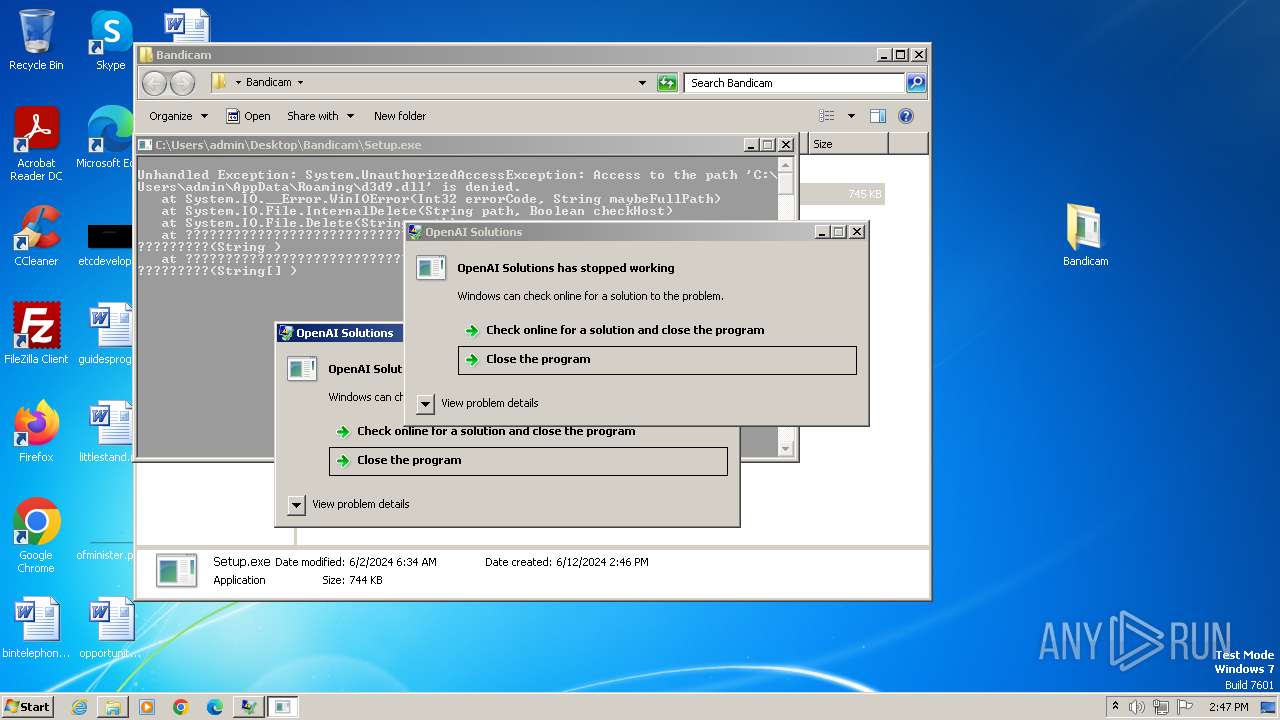Viewport: 1280px width, 720px height.
Task: Click New folder in Explorer toolbar
Action: point(400,116)
